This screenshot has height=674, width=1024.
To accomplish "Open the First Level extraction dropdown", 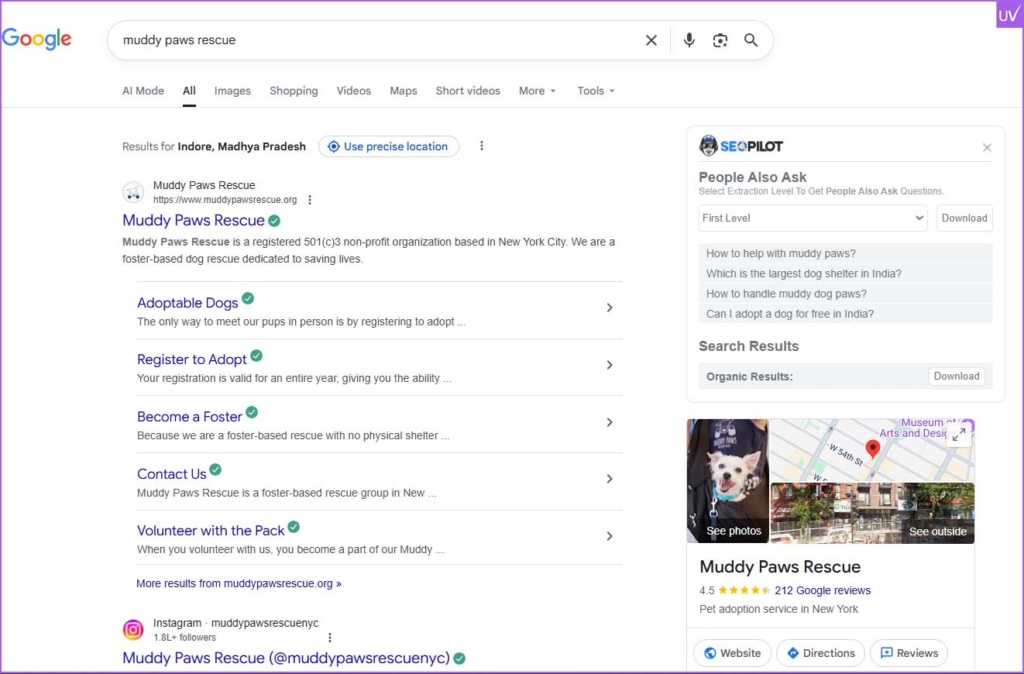I will pos(813,218).
